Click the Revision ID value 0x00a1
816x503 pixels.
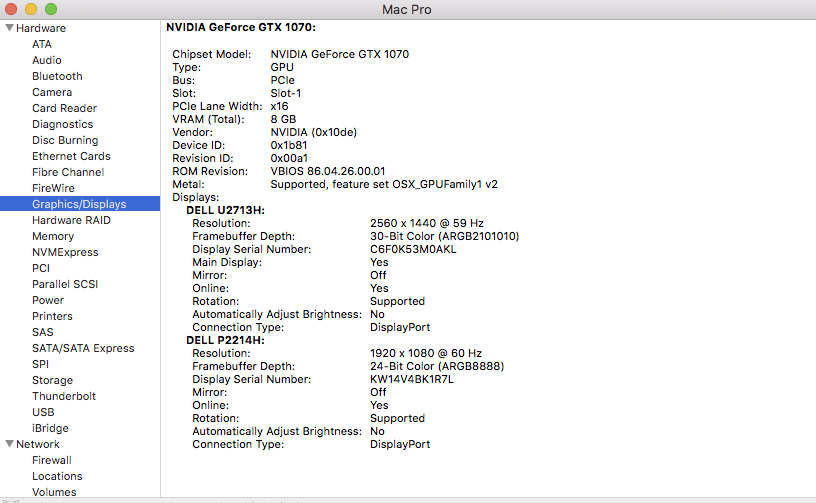289,158
